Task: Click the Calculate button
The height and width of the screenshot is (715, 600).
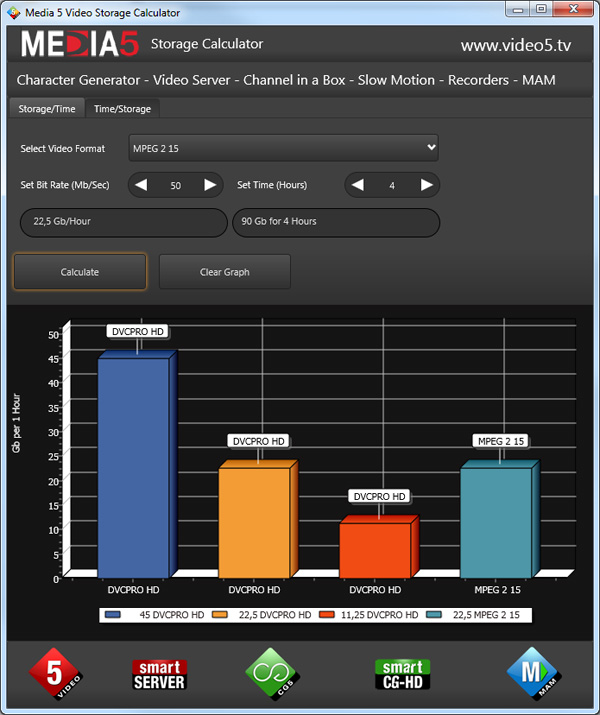Action: (80, 272)
